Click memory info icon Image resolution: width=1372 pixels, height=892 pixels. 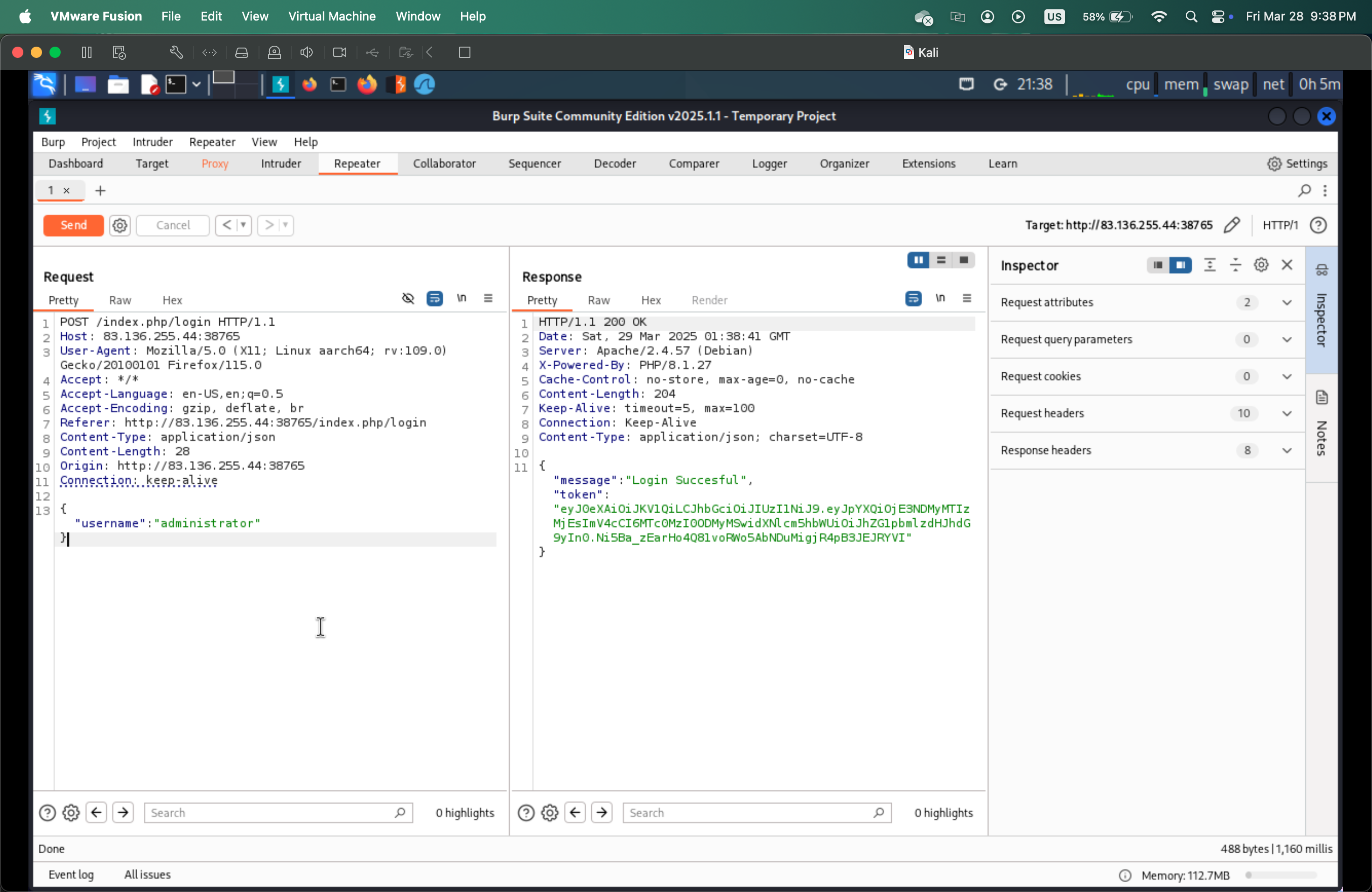pyautogui.click(x=1124, y=875)
